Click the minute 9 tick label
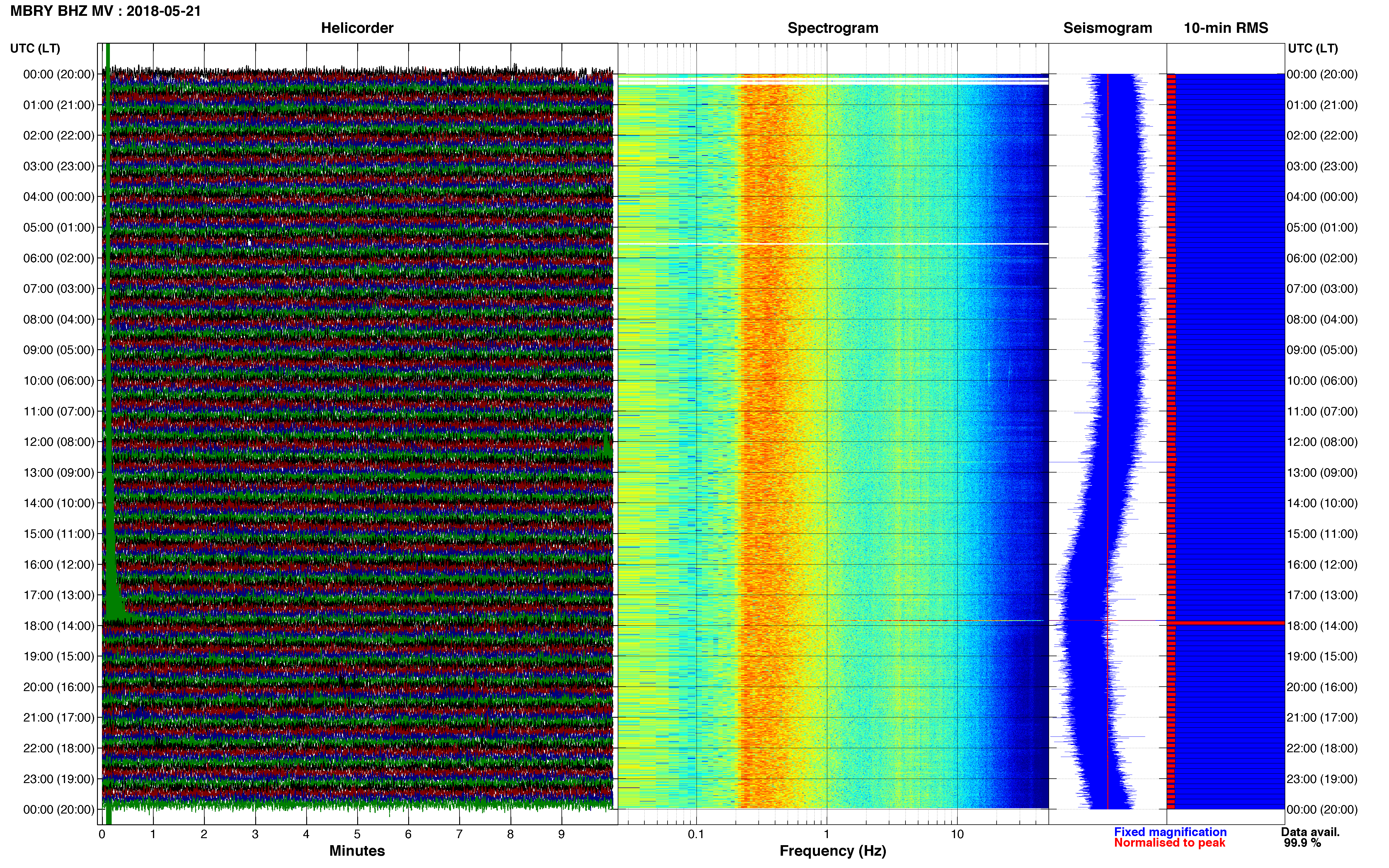1389x868 pixels. [561, 834]
